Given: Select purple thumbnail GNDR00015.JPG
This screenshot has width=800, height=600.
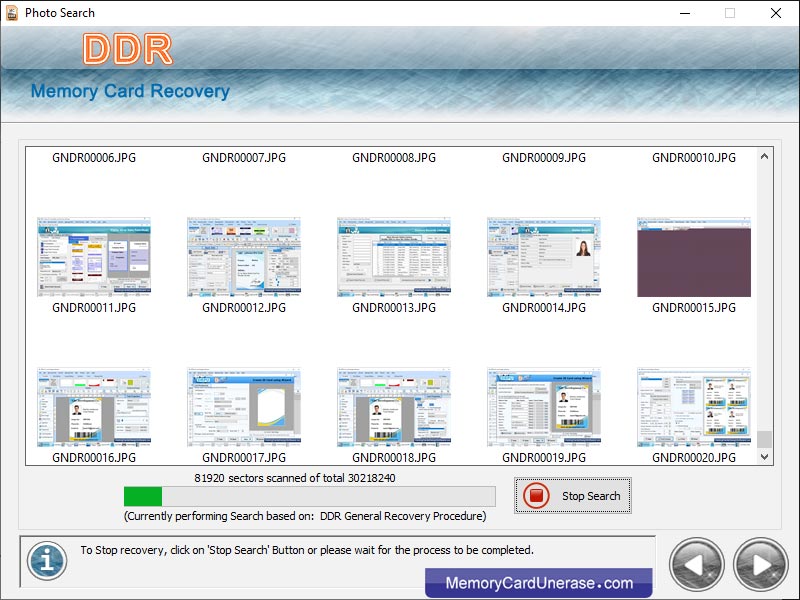Looking at the screenshot, I should tap(694, 257).
